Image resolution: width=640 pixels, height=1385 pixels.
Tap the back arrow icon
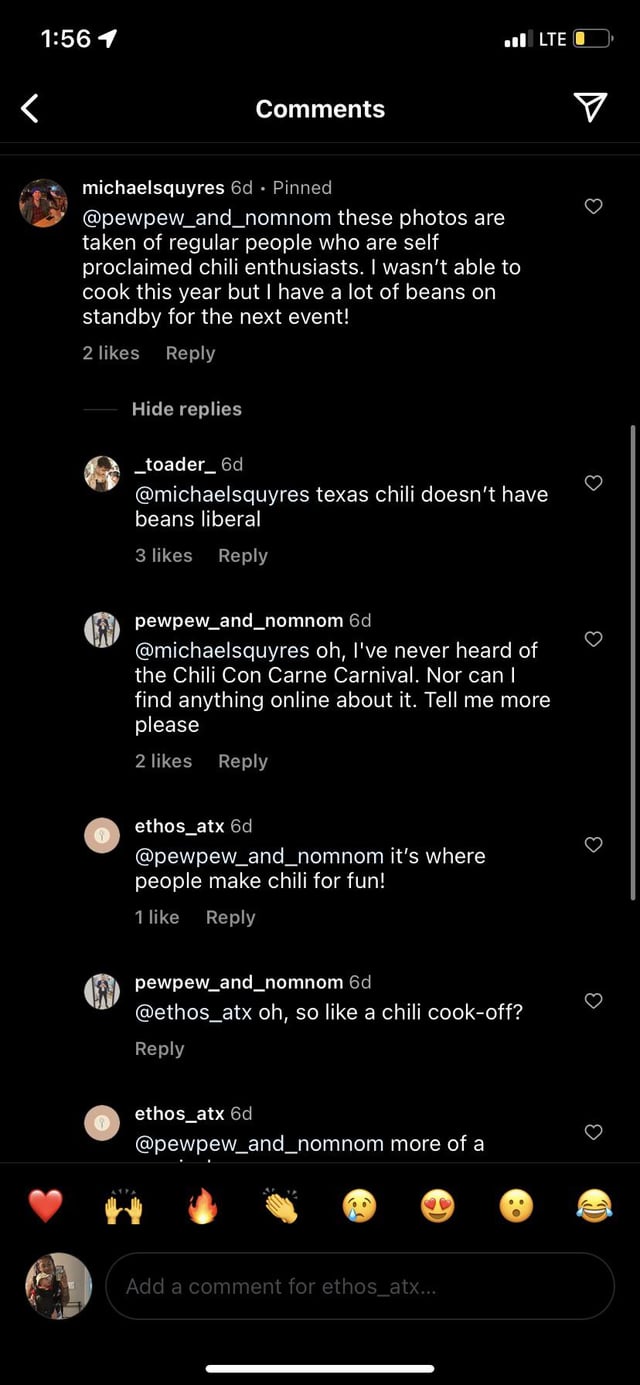click(30, 108)
